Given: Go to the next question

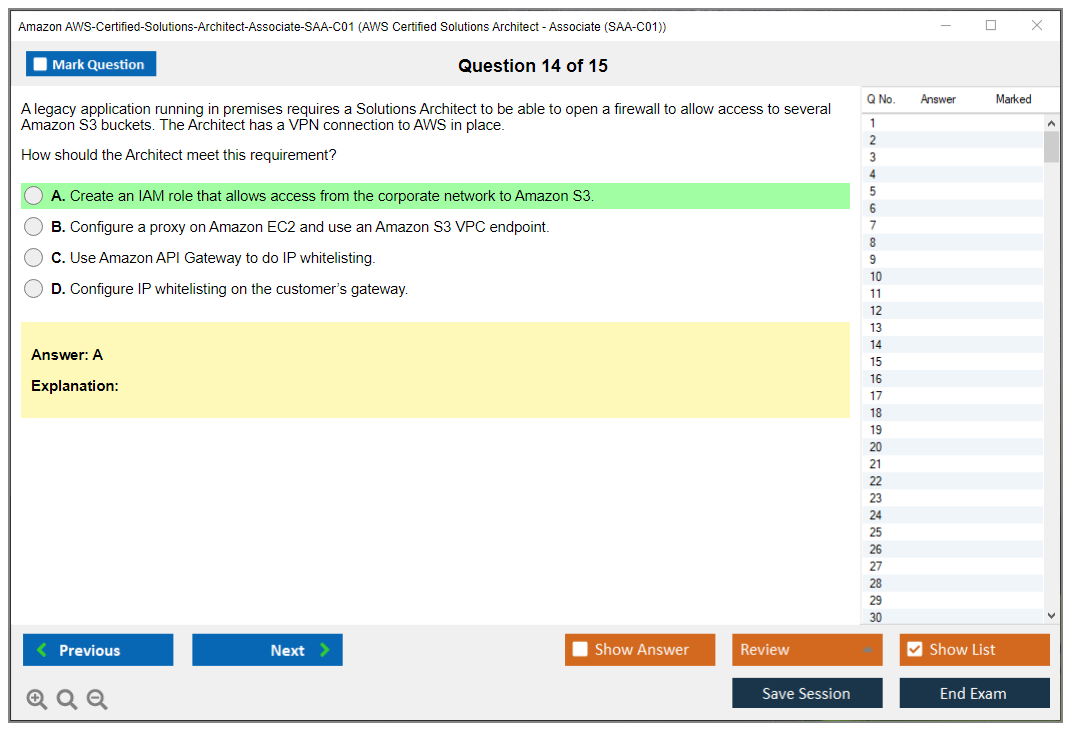Looking at the screenshot, I should [x=267, y=650].
